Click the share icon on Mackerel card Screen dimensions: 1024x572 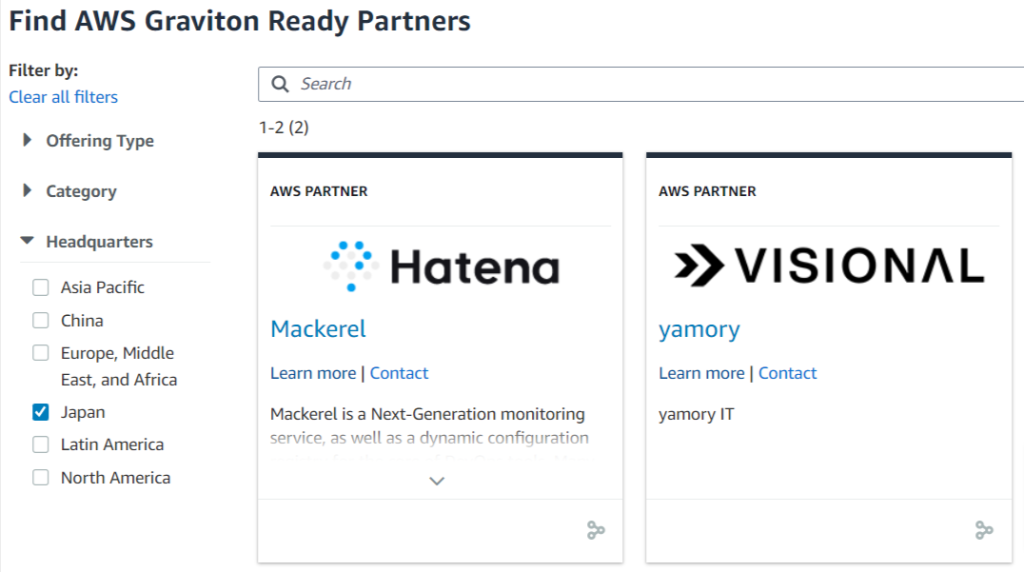coord(596,530)
